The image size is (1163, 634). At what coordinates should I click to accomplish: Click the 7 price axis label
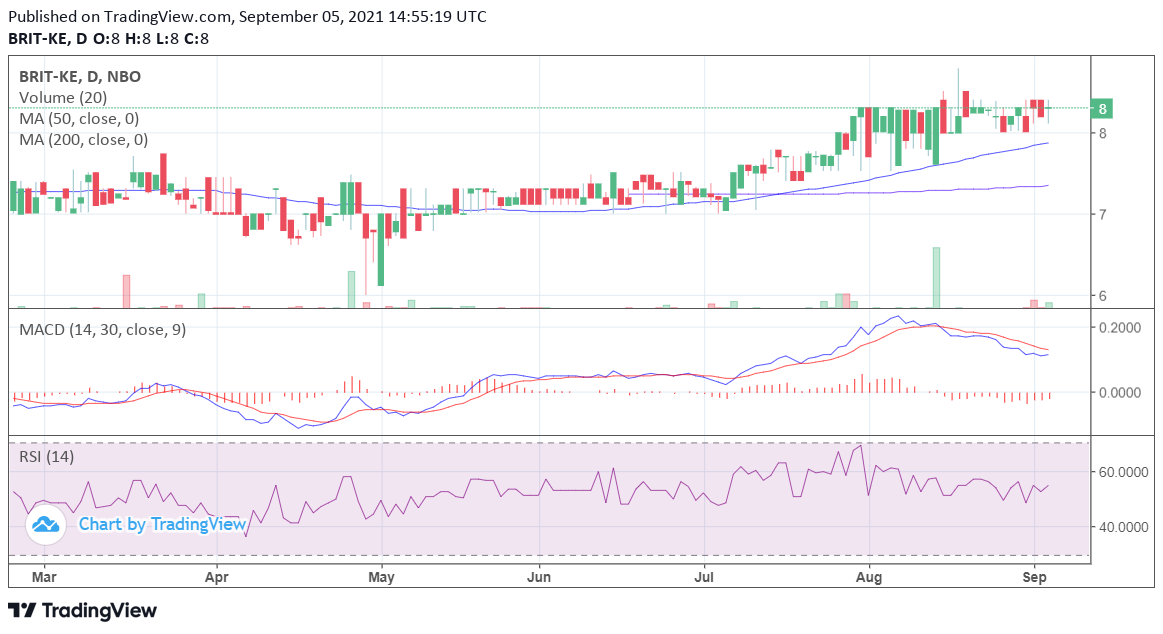pyautogui.click(x=1103, y=214)
